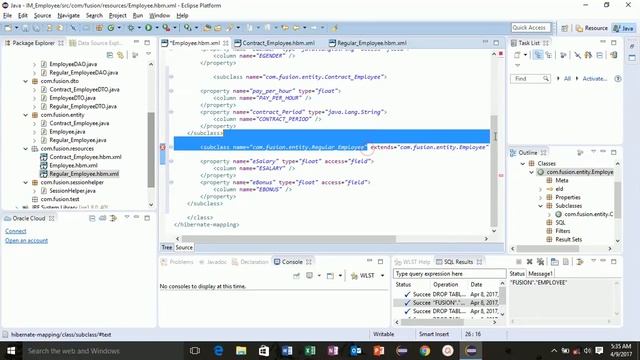The width and height of the screenshot is (640, 360).
Task: Toggle Hide Completed Tasks in Task List
Action: (x=578, y=55)
